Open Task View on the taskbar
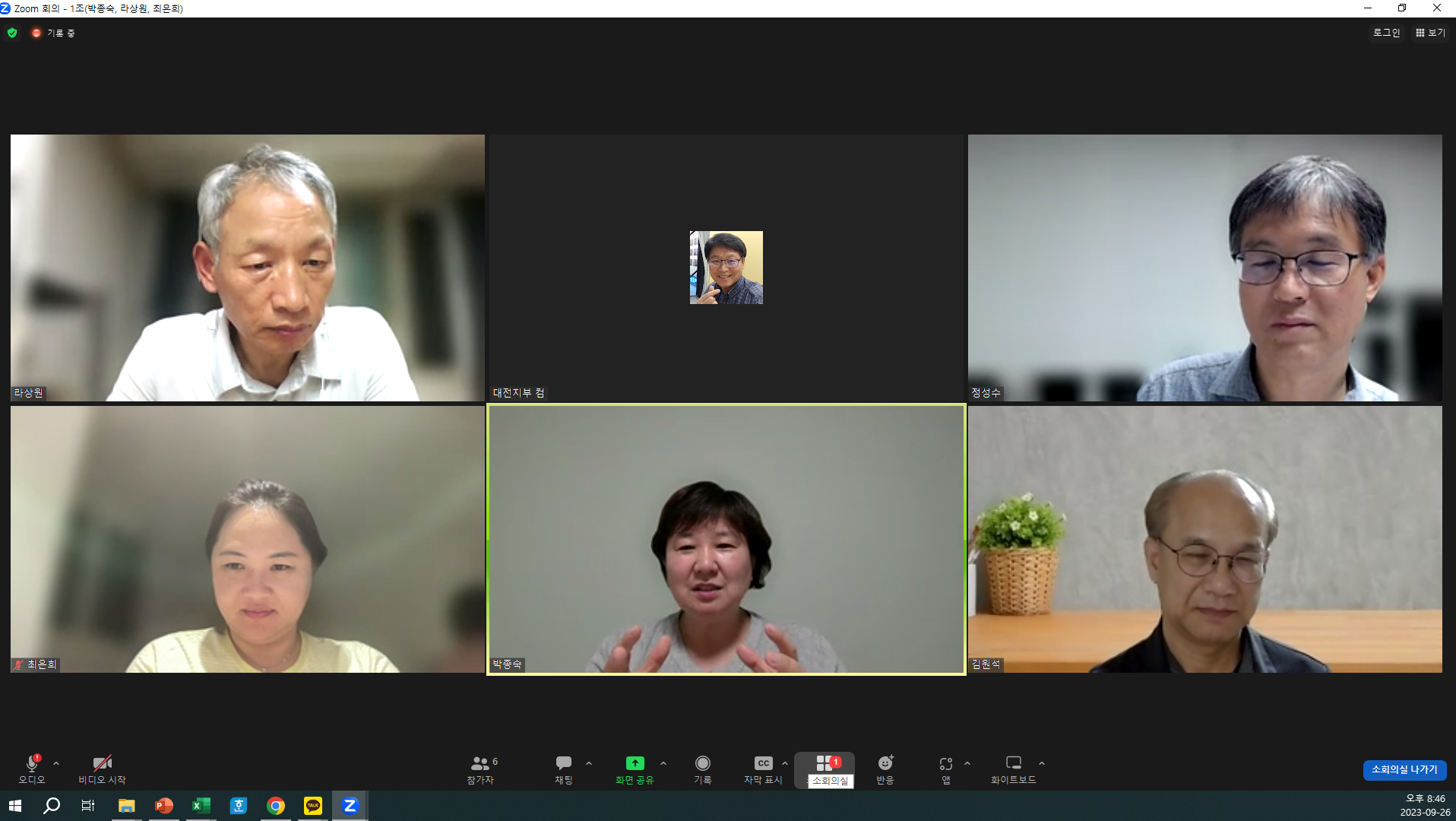The width and height of the screenshot is (1456, 821). click(88, 806)
